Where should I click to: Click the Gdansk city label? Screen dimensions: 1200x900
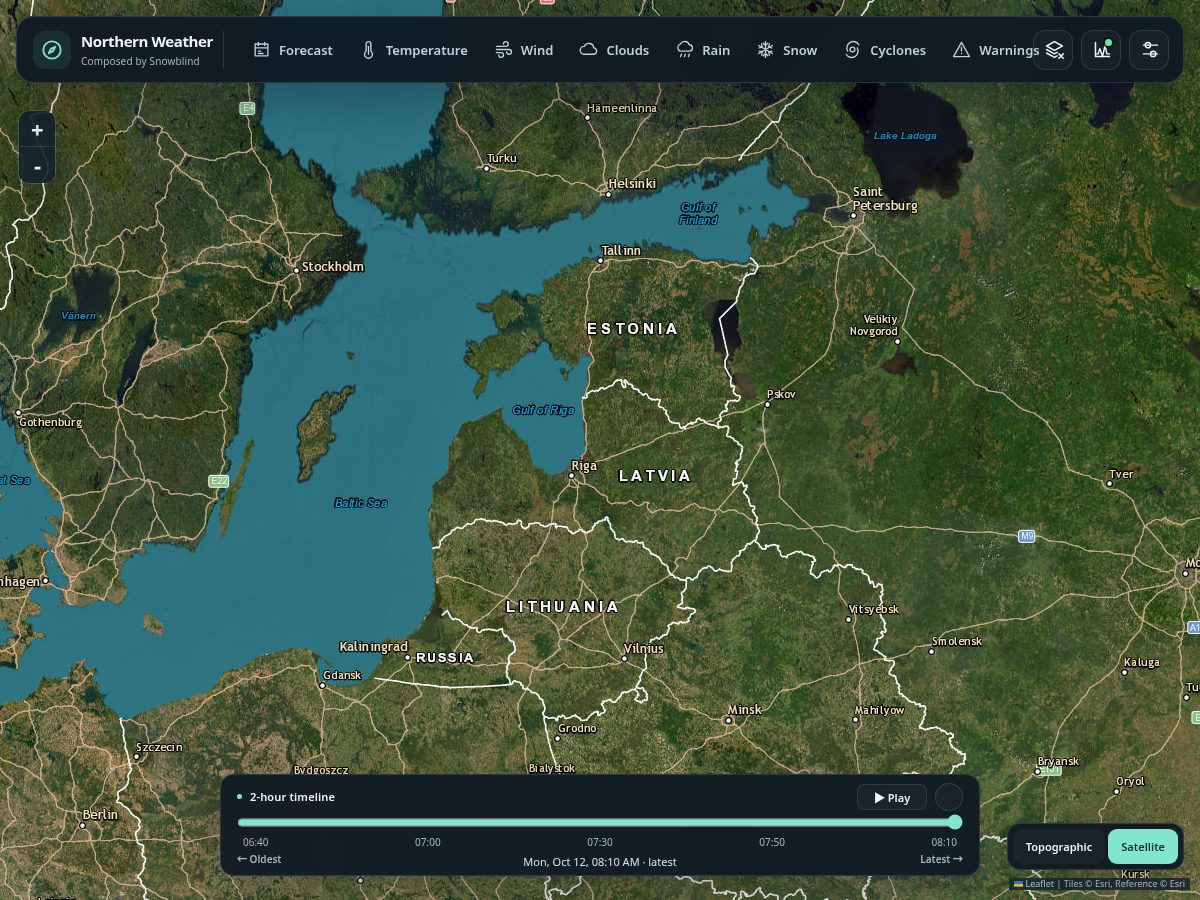click(341, 675)
